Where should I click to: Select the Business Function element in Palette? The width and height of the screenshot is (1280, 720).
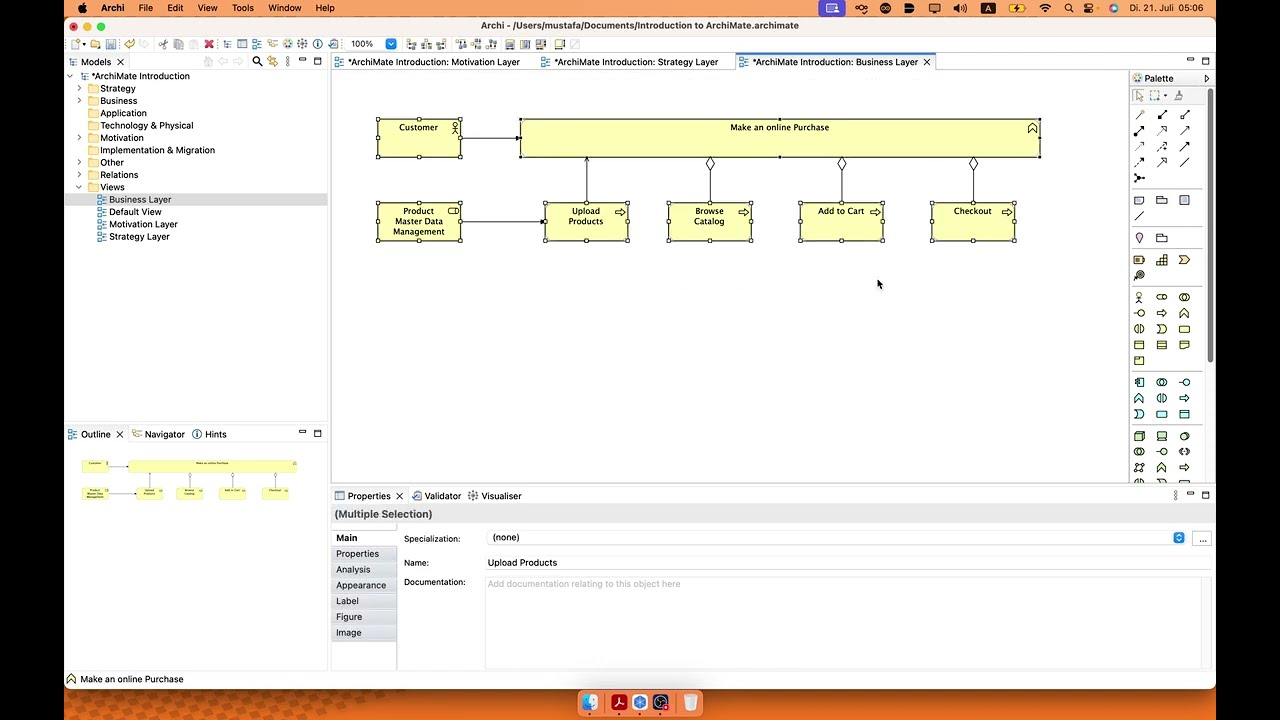(x=1184, y=313)
